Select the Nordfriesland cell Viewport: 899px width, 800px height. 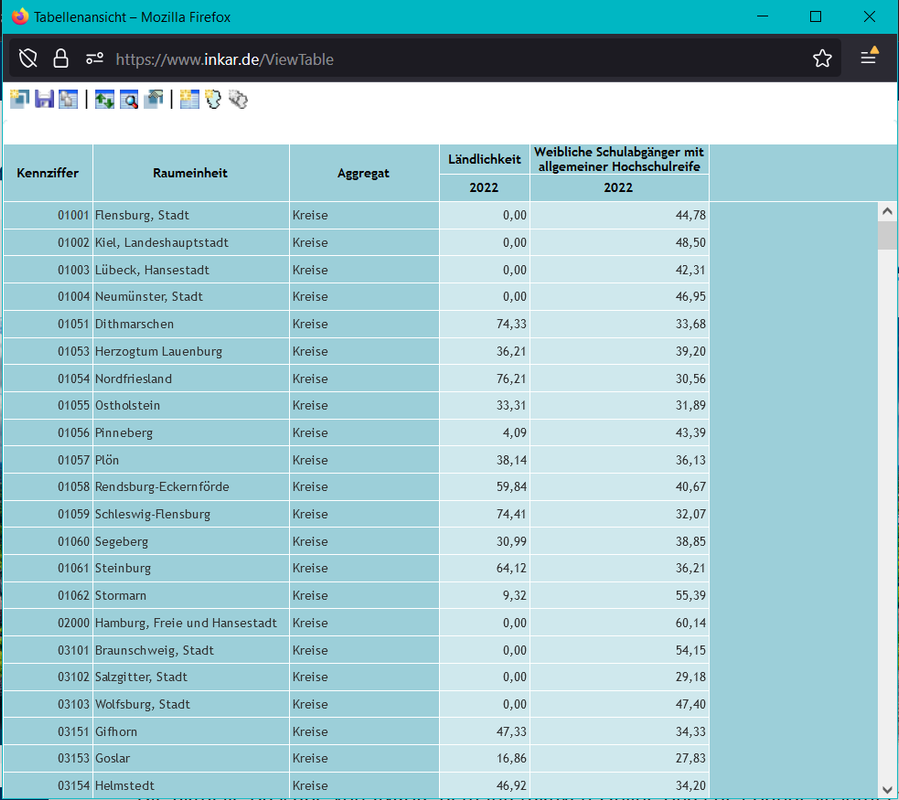(191, 378)
